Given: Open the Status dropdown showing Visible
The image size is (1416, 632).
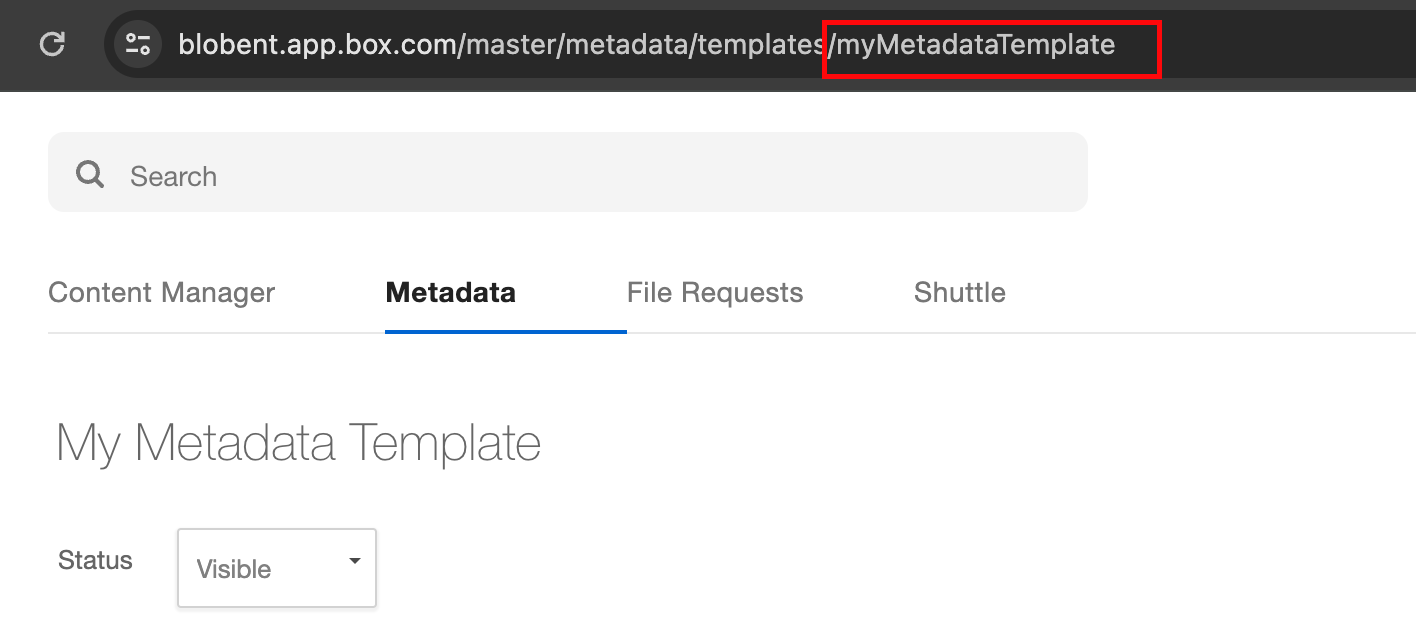Looking at the screenshot, I should point(277,568).
